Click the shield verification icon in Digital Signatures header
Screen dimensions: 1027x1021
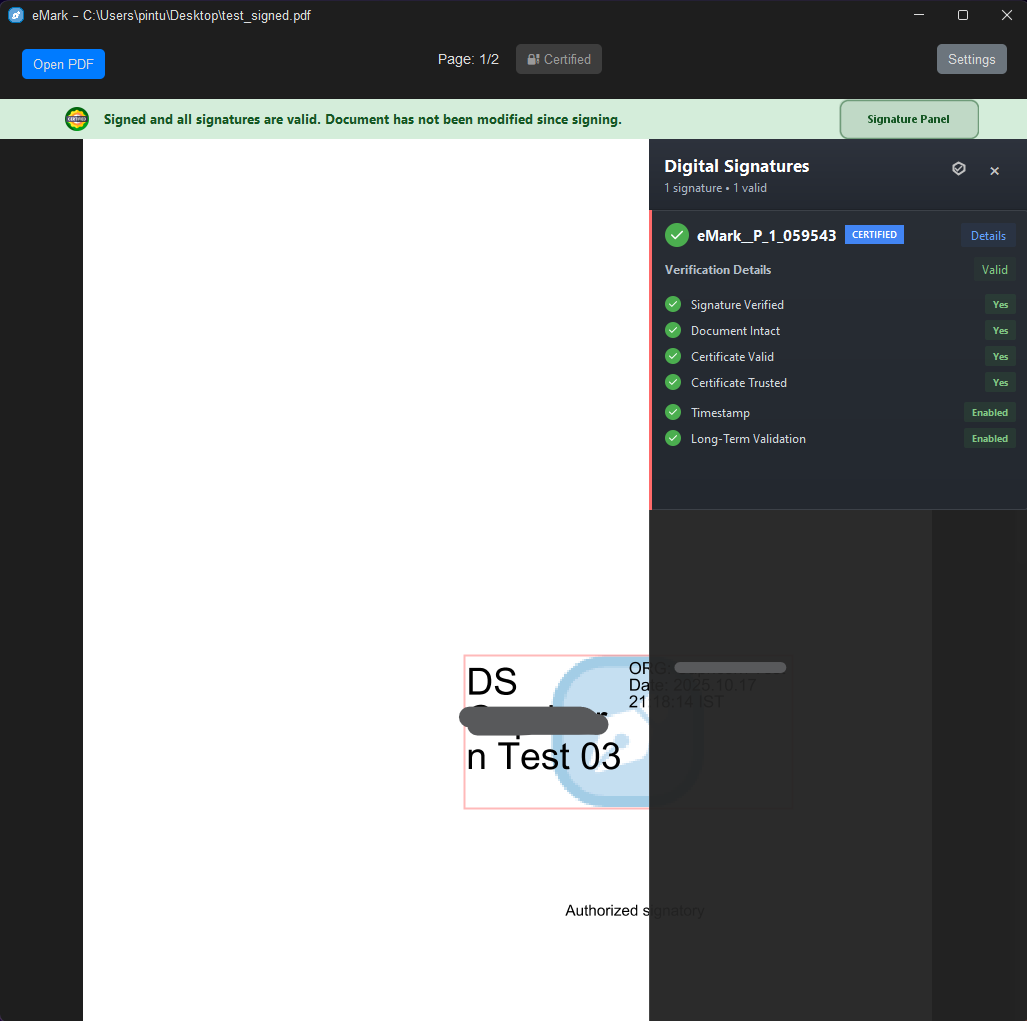959,169
